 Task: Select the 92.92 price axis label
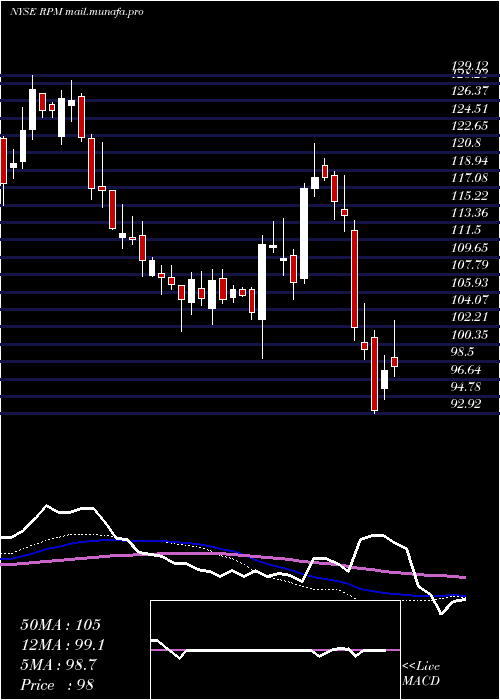(x=468, y=404)
